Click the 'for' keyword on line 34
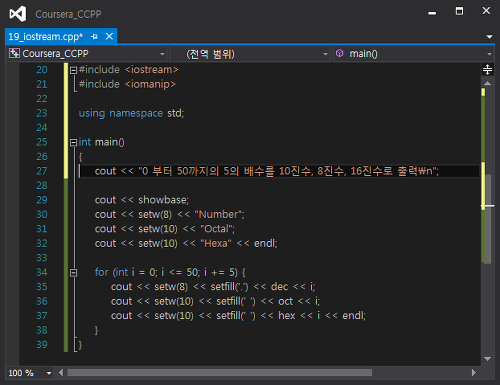 pos(101,273)
